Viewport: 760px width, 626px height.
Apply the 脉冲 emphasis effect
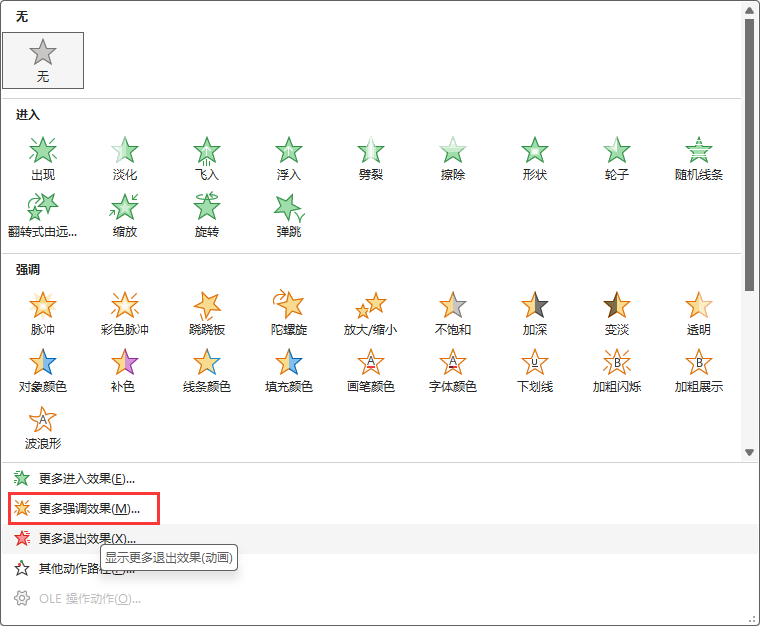coord(43,314)
